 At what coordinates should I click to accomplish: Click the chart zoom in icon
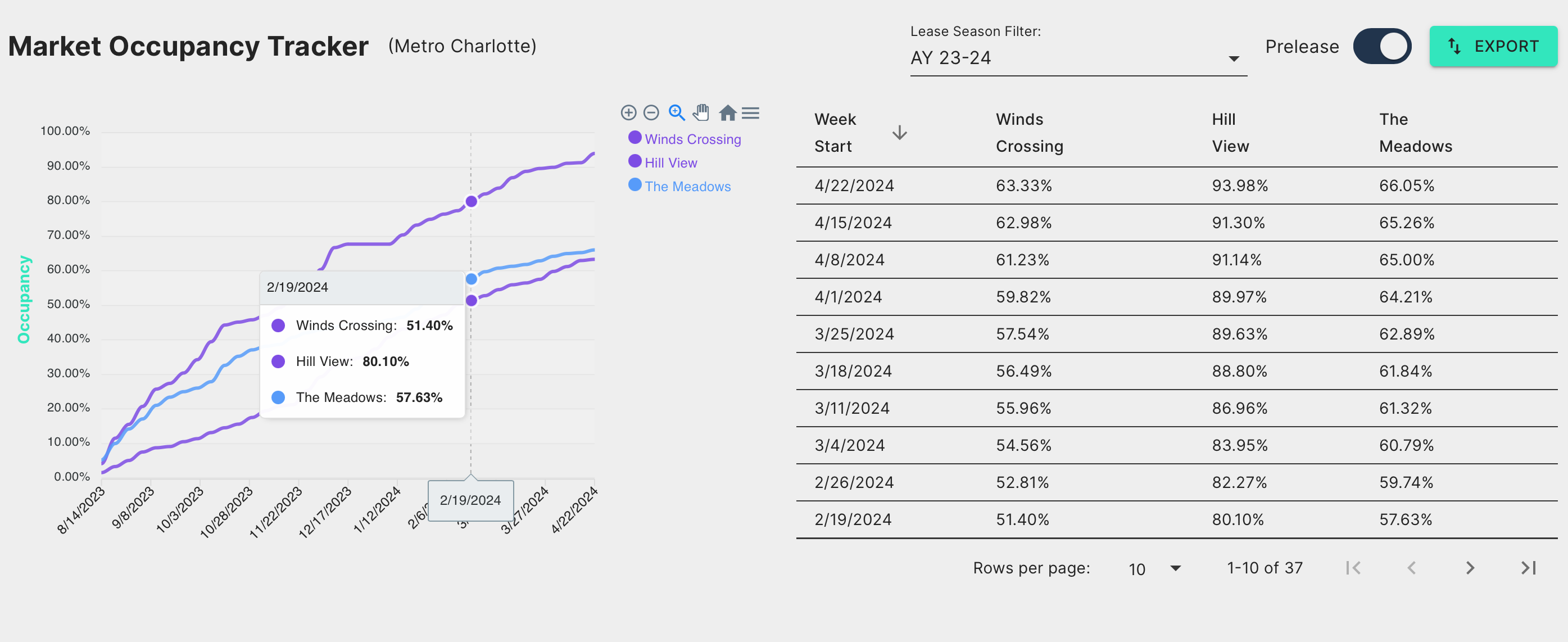click(x=628, y=112)
